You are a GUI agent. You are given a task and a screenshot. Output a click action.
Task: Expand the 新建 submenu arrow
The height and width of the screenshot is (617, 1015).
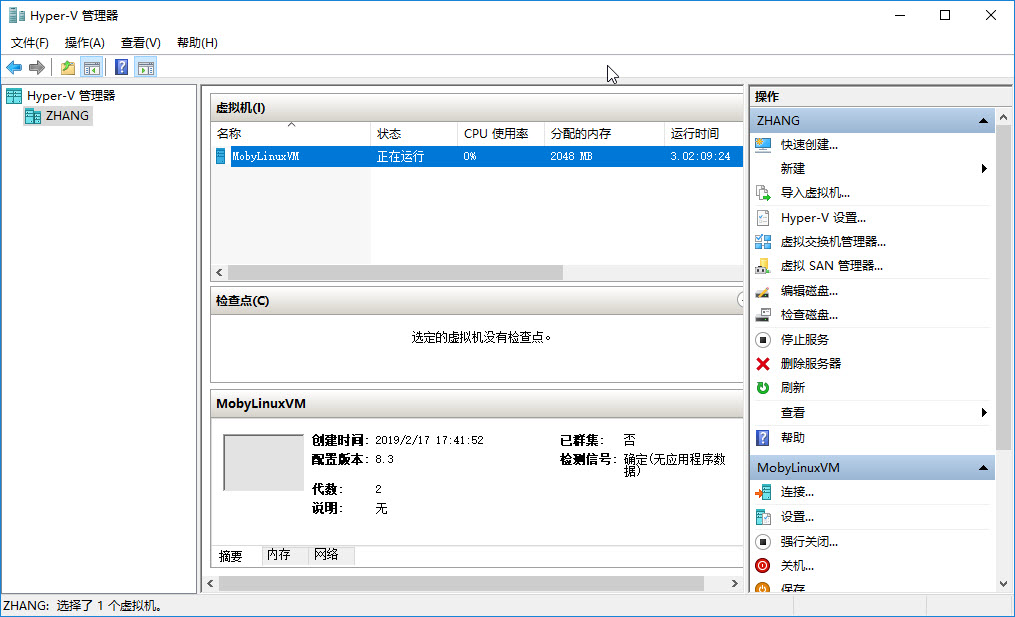click(x=986, y=169)
